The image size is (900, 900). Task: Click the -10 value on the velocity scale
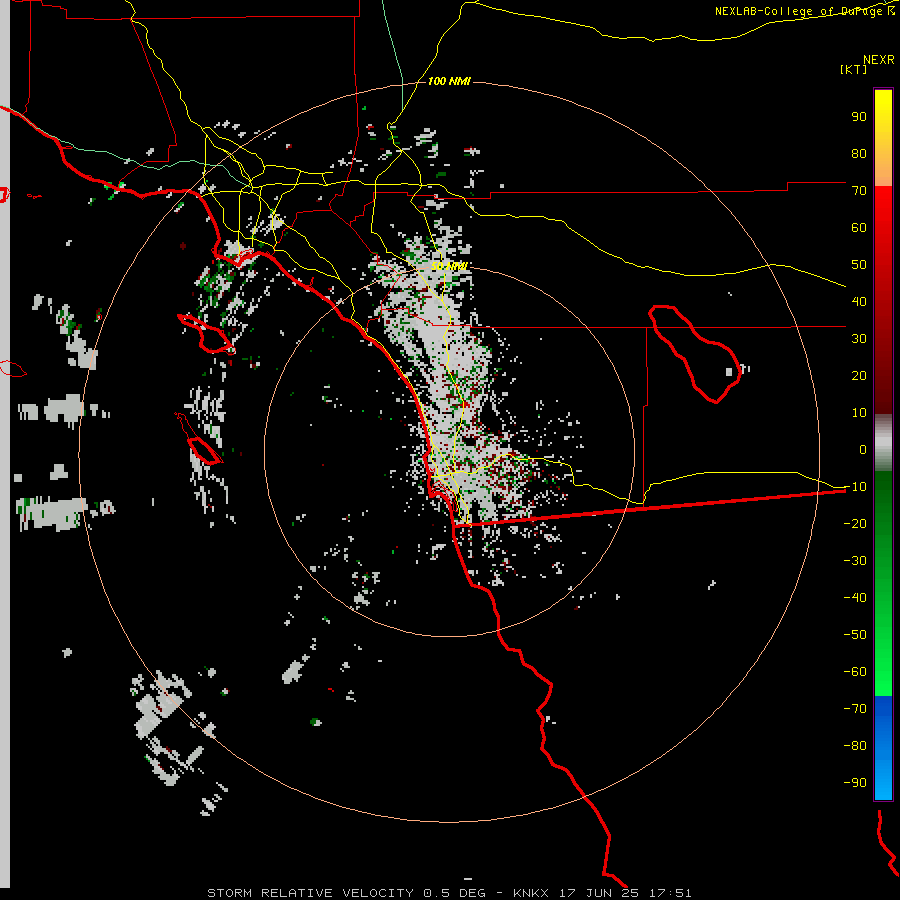[x=855, y=487]
